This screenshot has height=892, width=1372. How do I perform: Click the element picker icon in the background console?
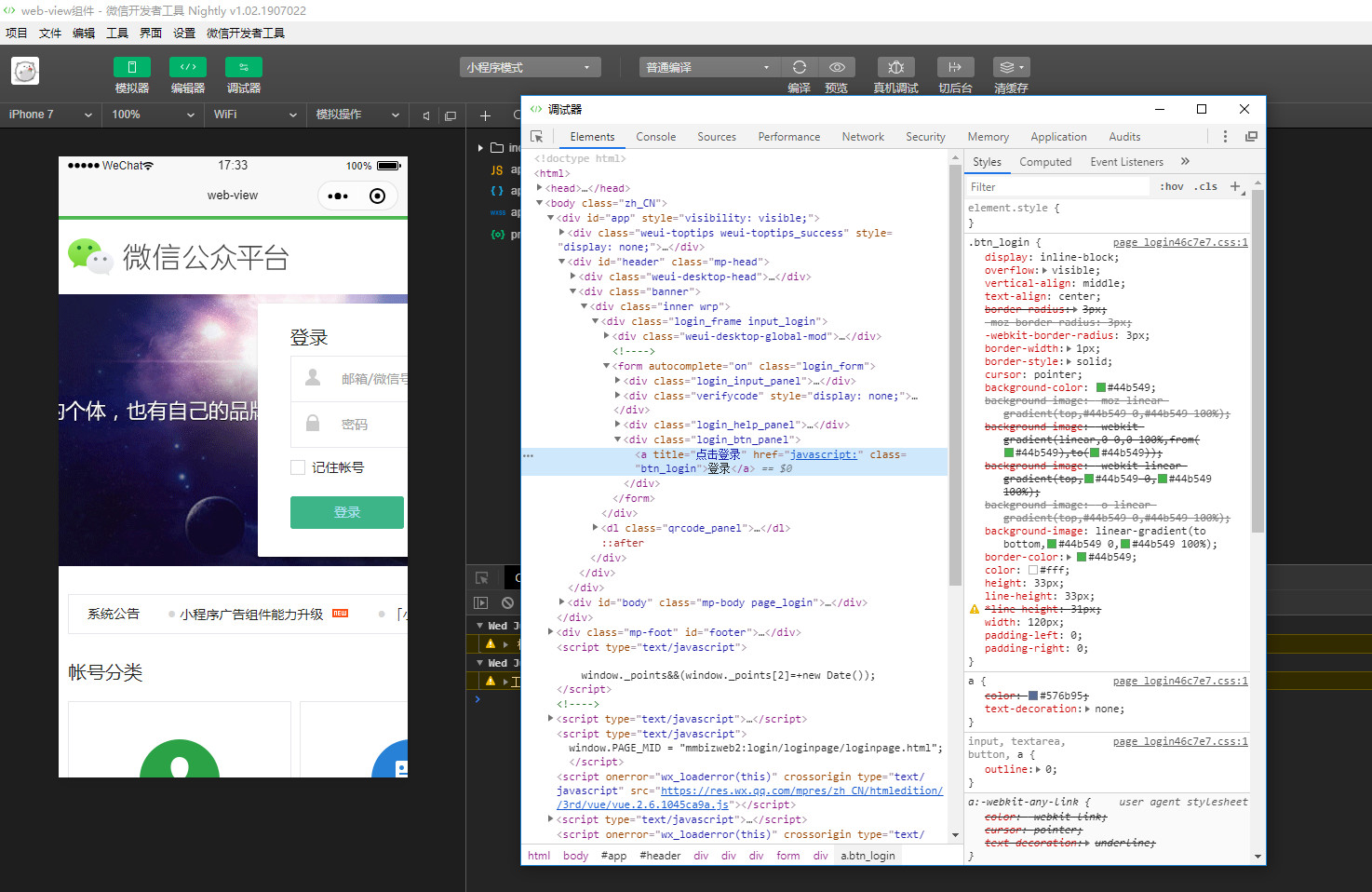pos(481,578)
